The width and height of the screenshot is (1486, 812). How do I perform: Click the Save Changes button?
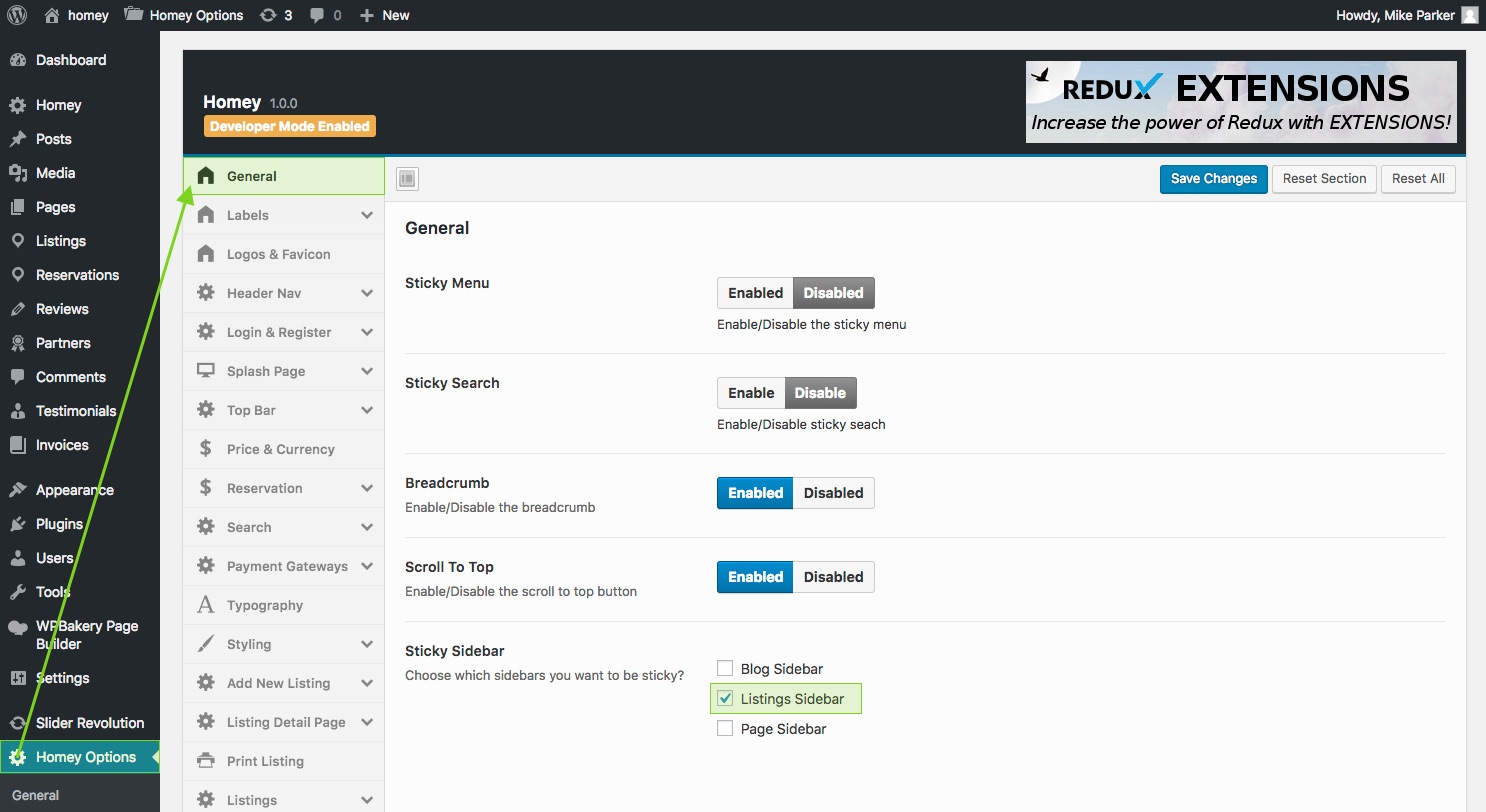(1214, 179)
